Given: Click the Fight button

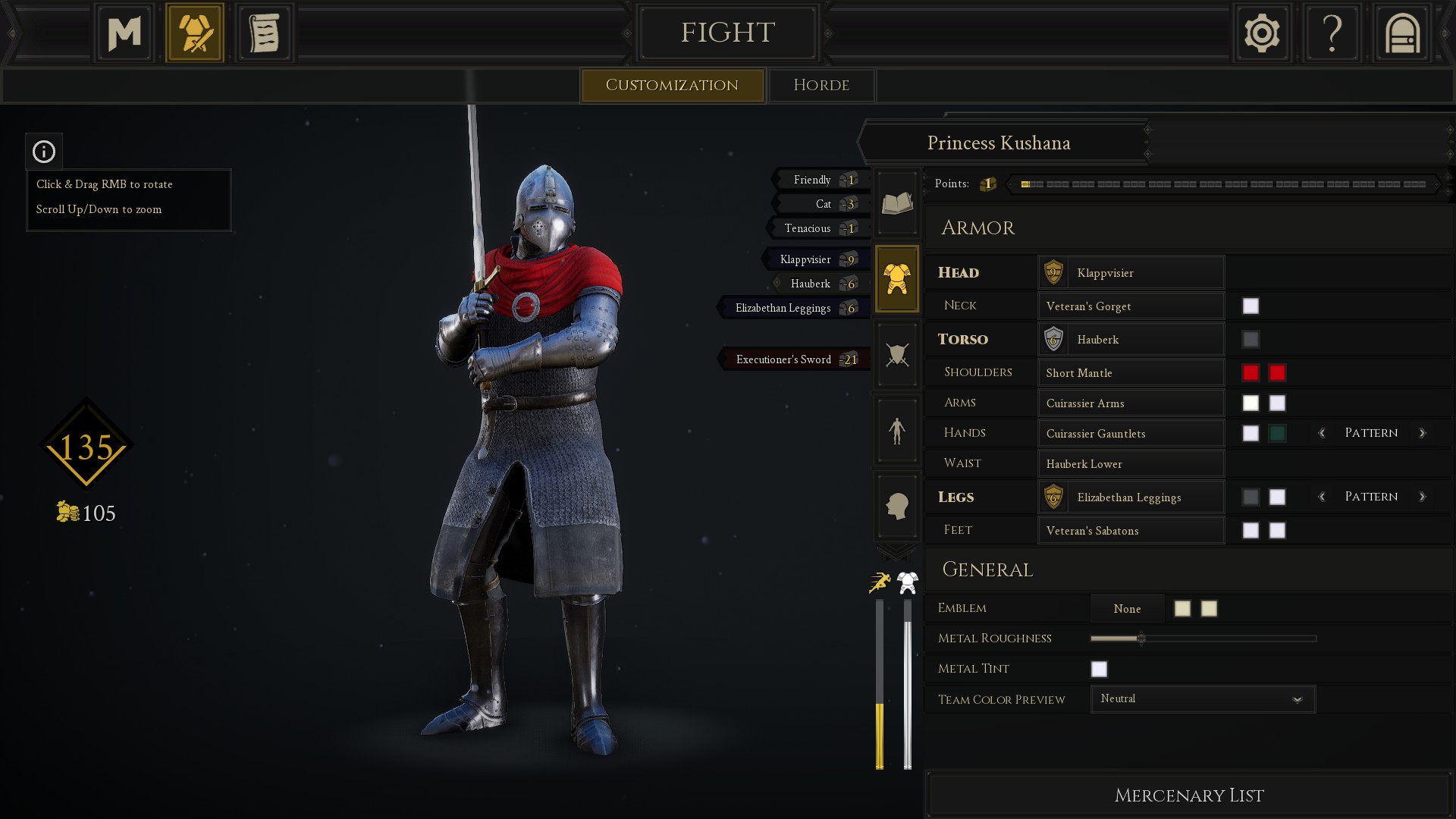Looking at the screenshot, I should (x=727, y=33).
